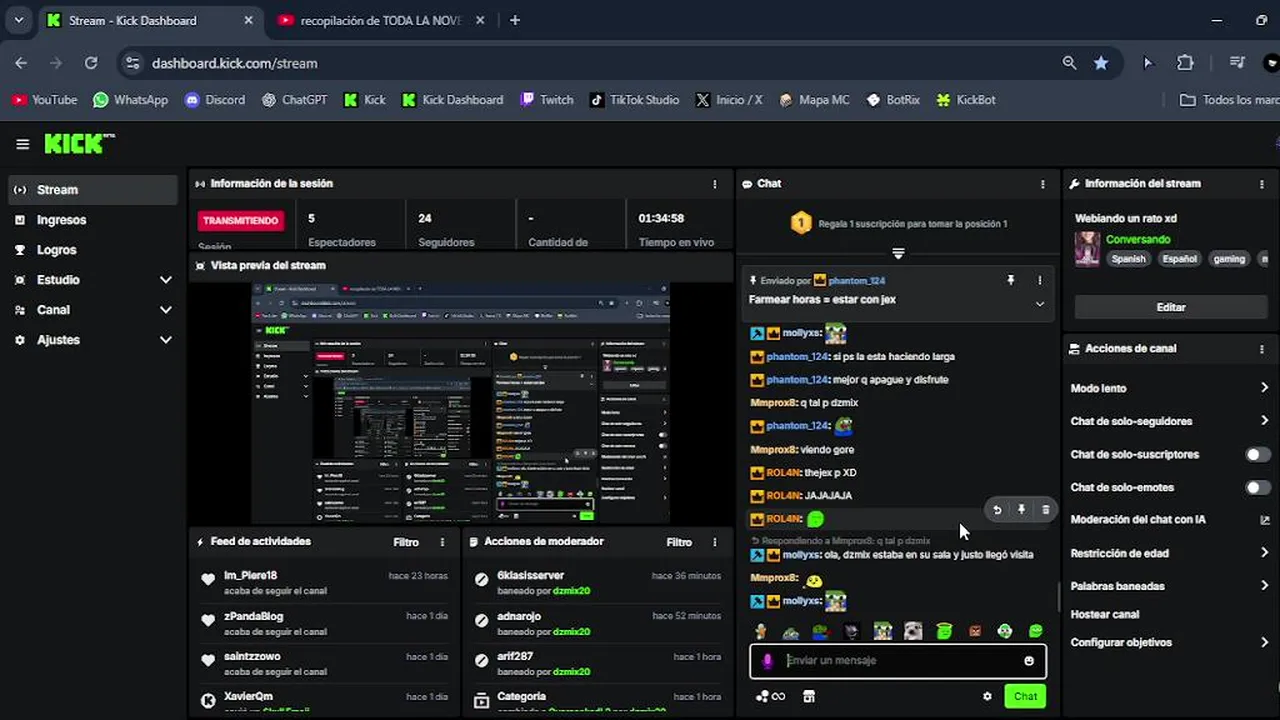The width and height of the screenshot is (1280, 720).
Task: Click the stream preview thumbnail
Action: point(461,402)
